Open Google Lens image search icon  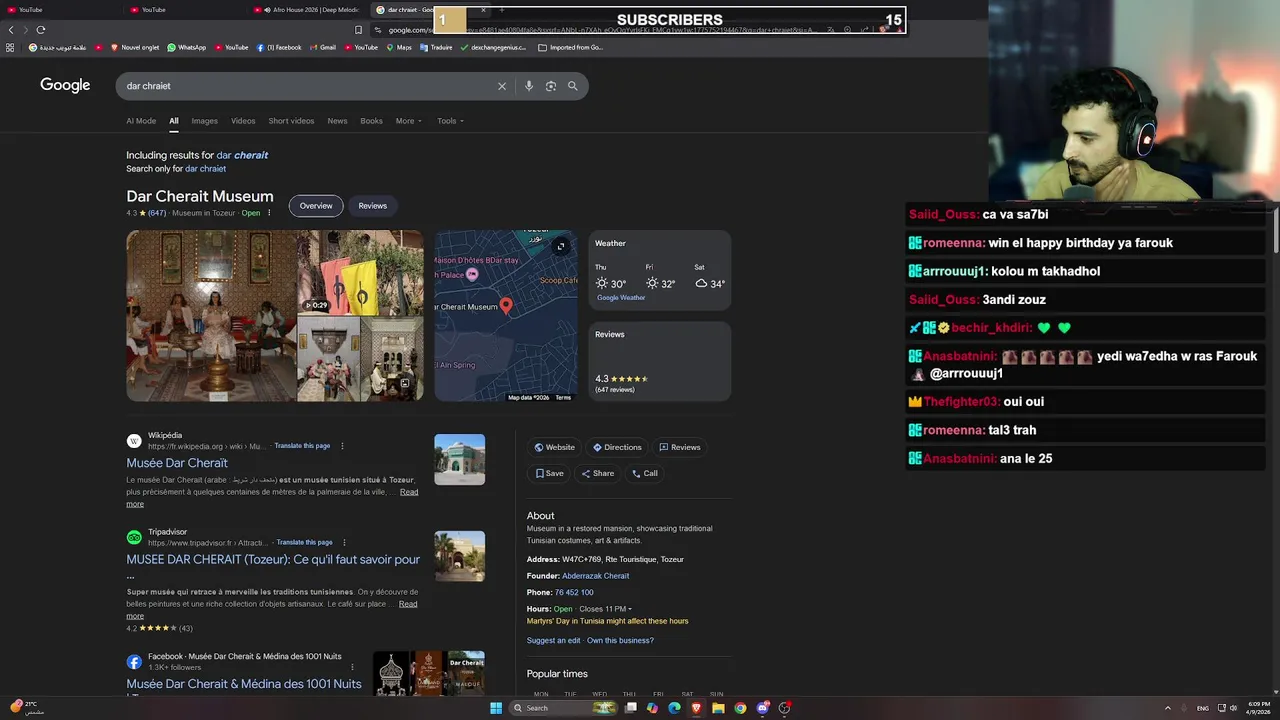[x=551, y=86]
